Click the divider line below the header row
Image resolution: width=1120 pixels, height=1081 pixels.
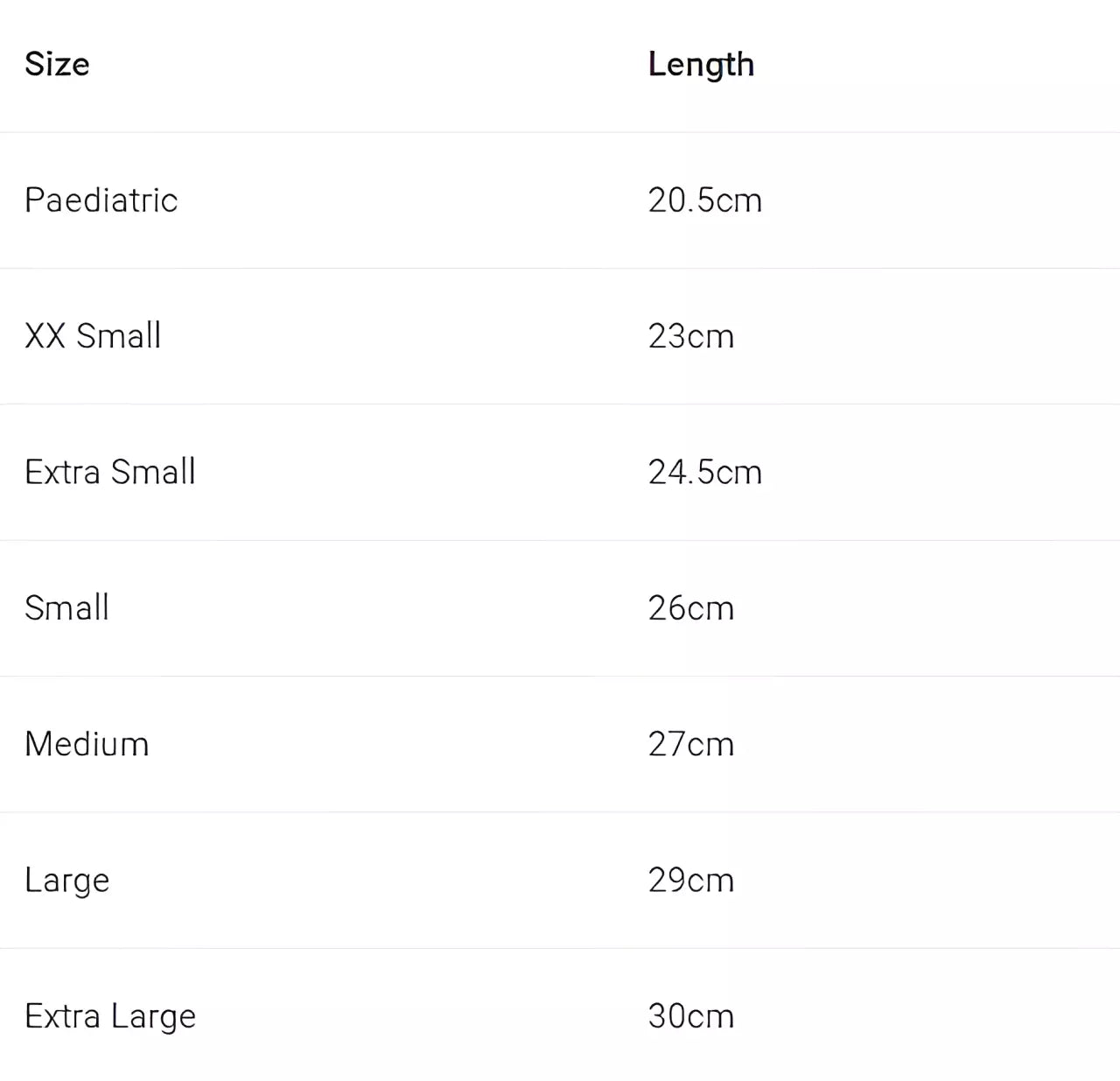pyautogui.click(x=560, y=132)
